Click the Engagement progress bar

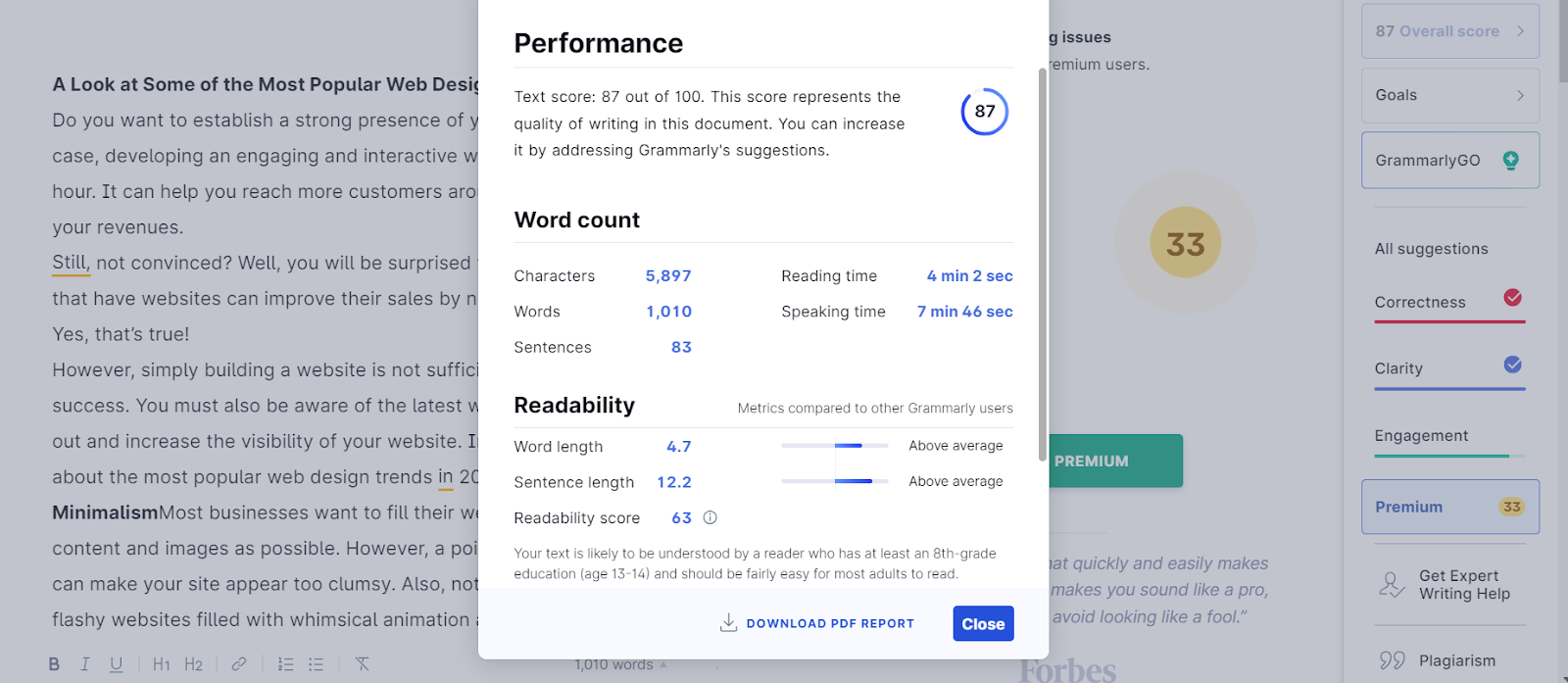pos(1450,456)
